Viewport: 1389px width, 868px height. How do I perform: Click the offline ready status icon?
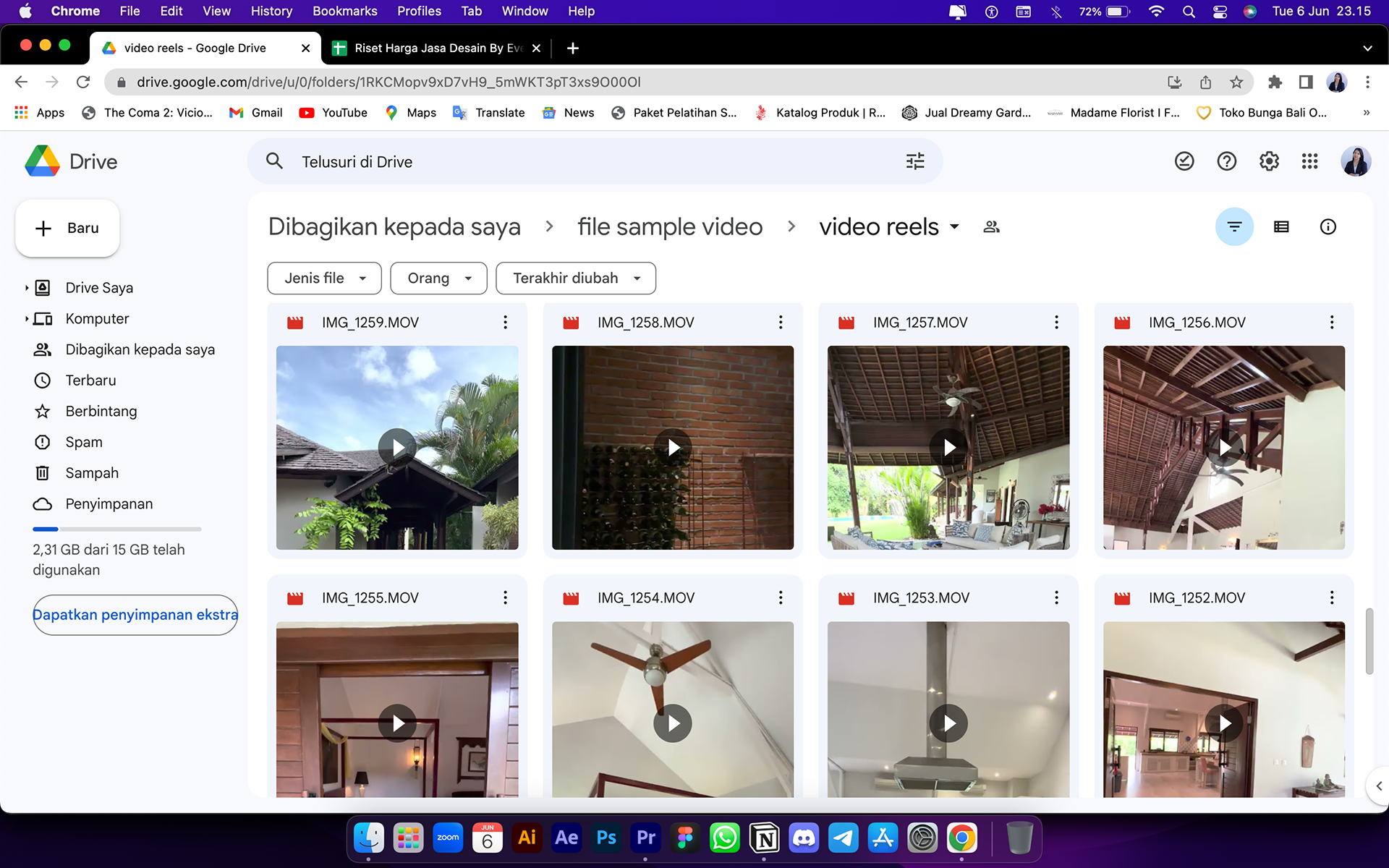(1184, 161)
